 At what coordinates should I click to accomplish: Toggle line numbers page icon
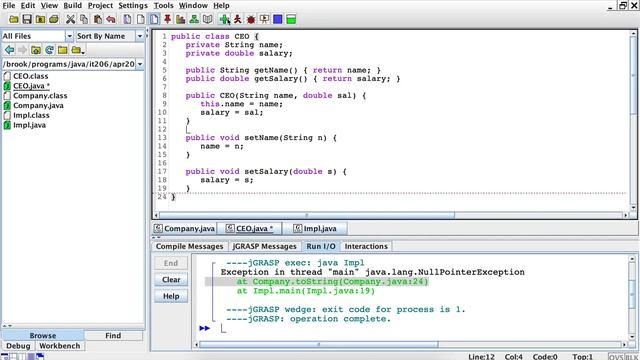pyautogui.click(x=154, y=19)
